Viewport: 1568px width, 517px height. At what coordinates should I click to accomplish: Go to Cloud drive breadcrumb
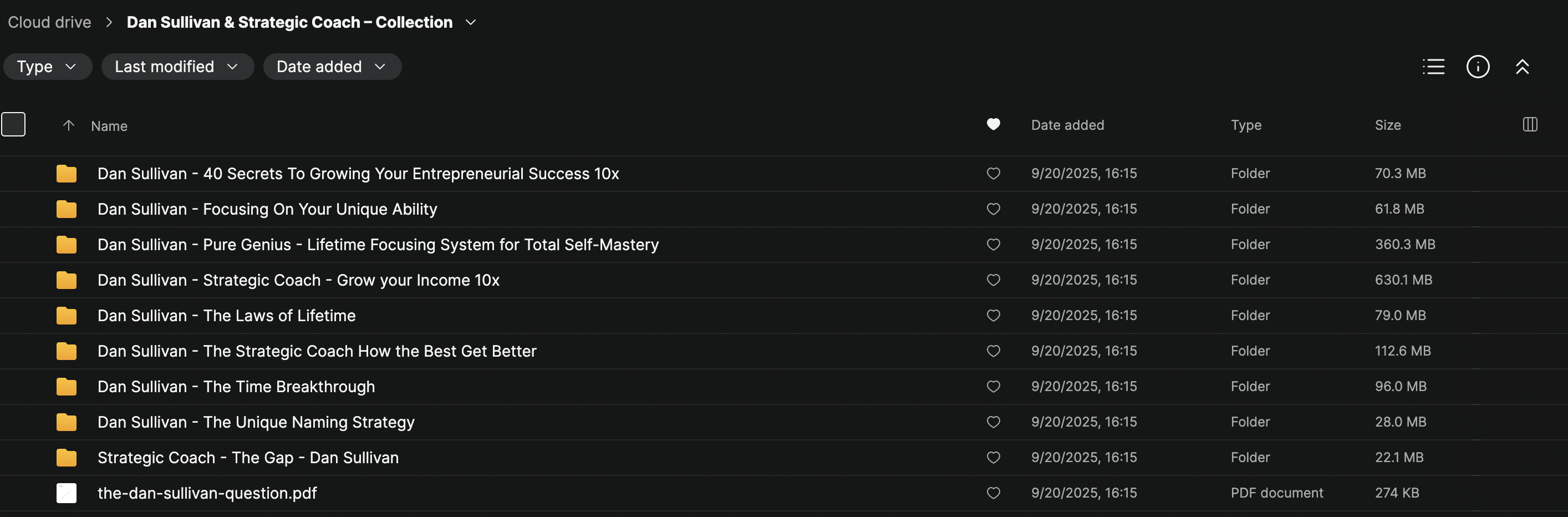49,23
